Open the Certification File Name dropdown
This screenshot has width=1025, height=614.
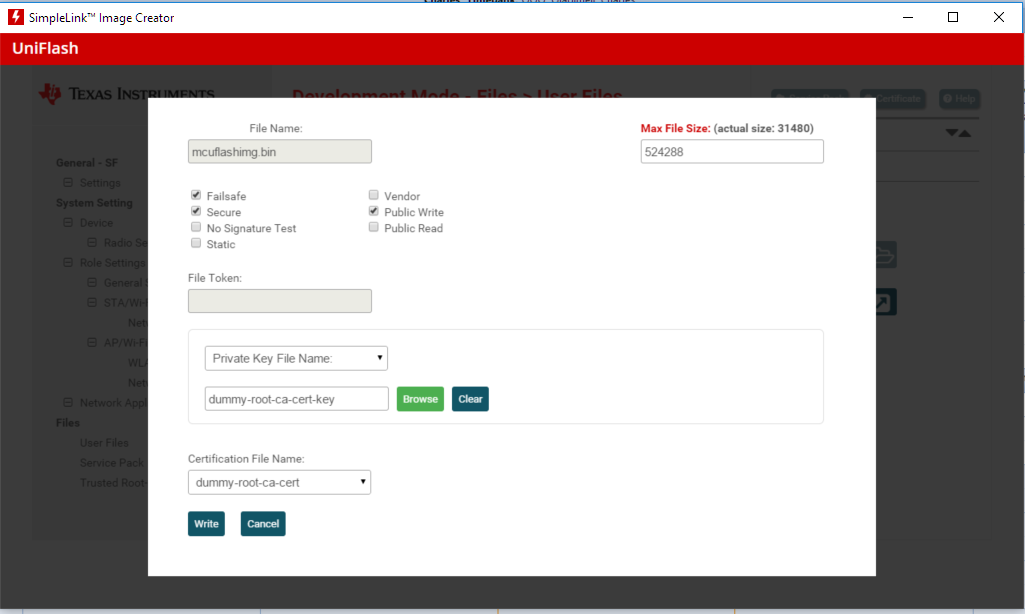click(279, 483)
